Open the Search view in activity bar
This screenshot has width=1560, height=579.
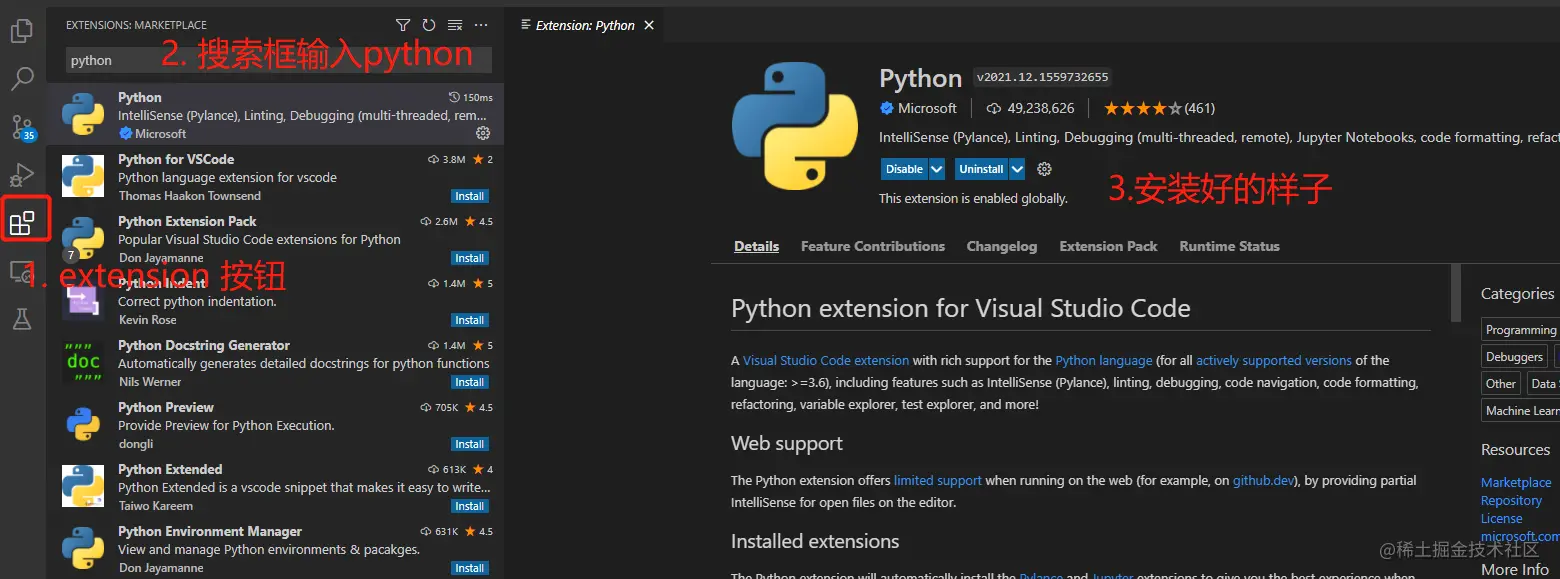coord(22,77)
